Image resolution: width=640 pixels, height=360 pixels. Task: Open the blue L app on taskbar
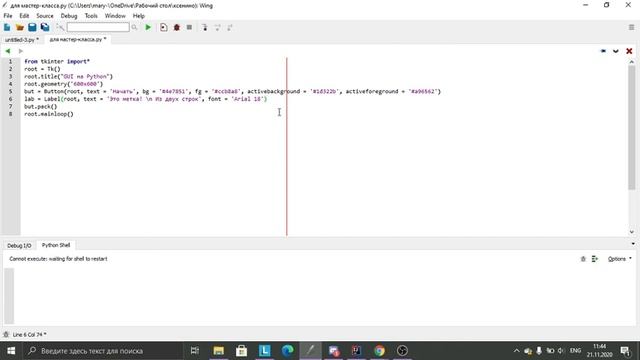[264, 351]
